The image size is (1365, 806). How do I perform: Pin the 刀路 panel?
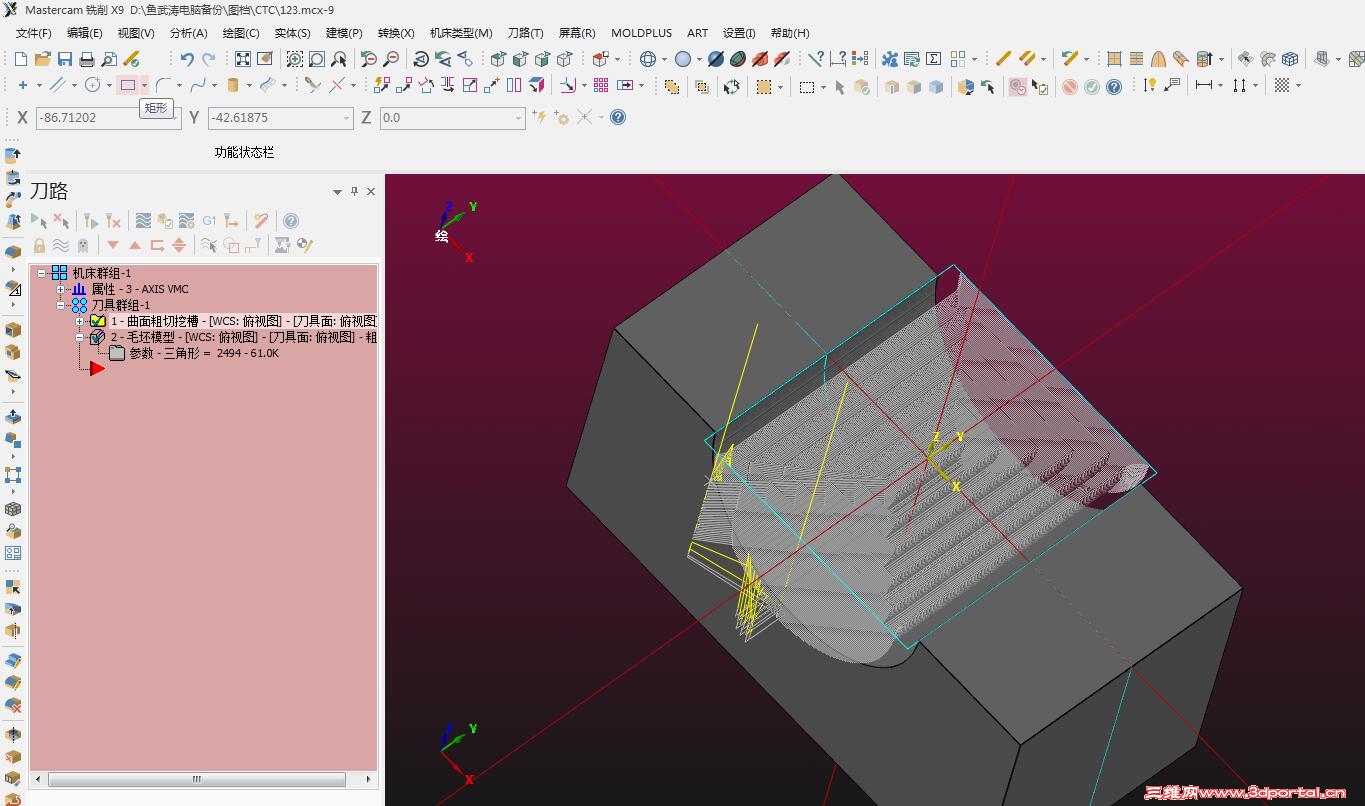[x=354, y=191]
